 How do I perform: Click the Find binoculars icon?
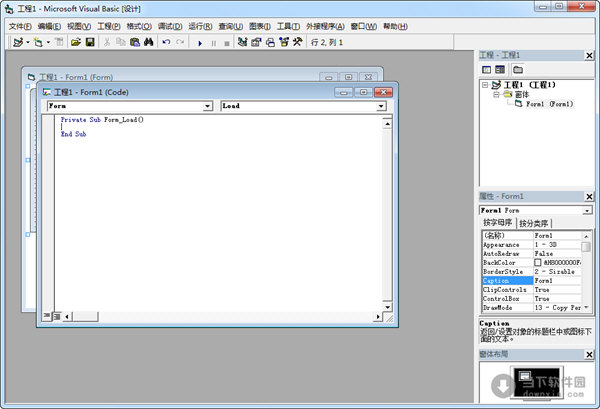tap(148, 42)
